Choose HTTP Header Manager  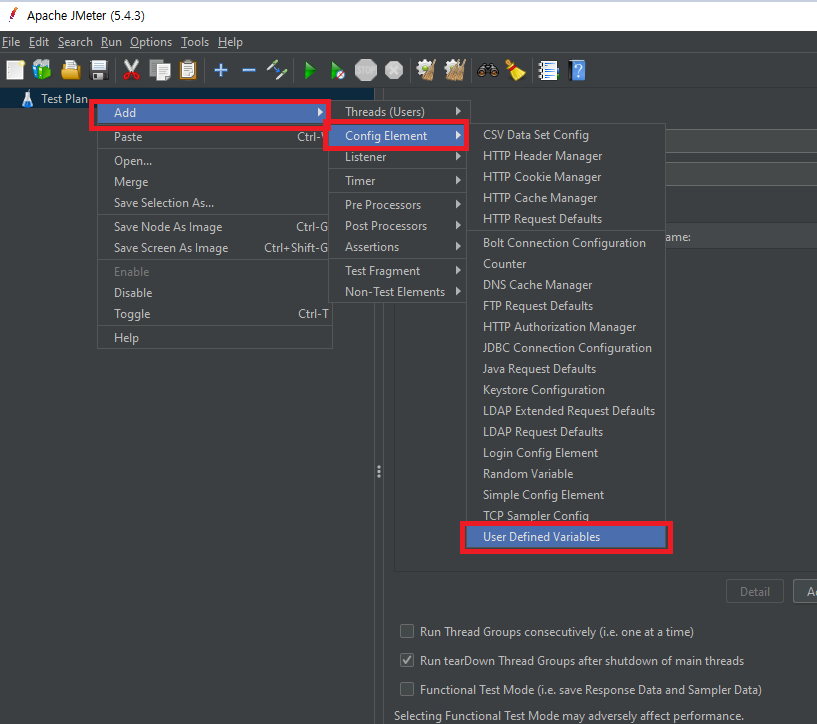566,156
